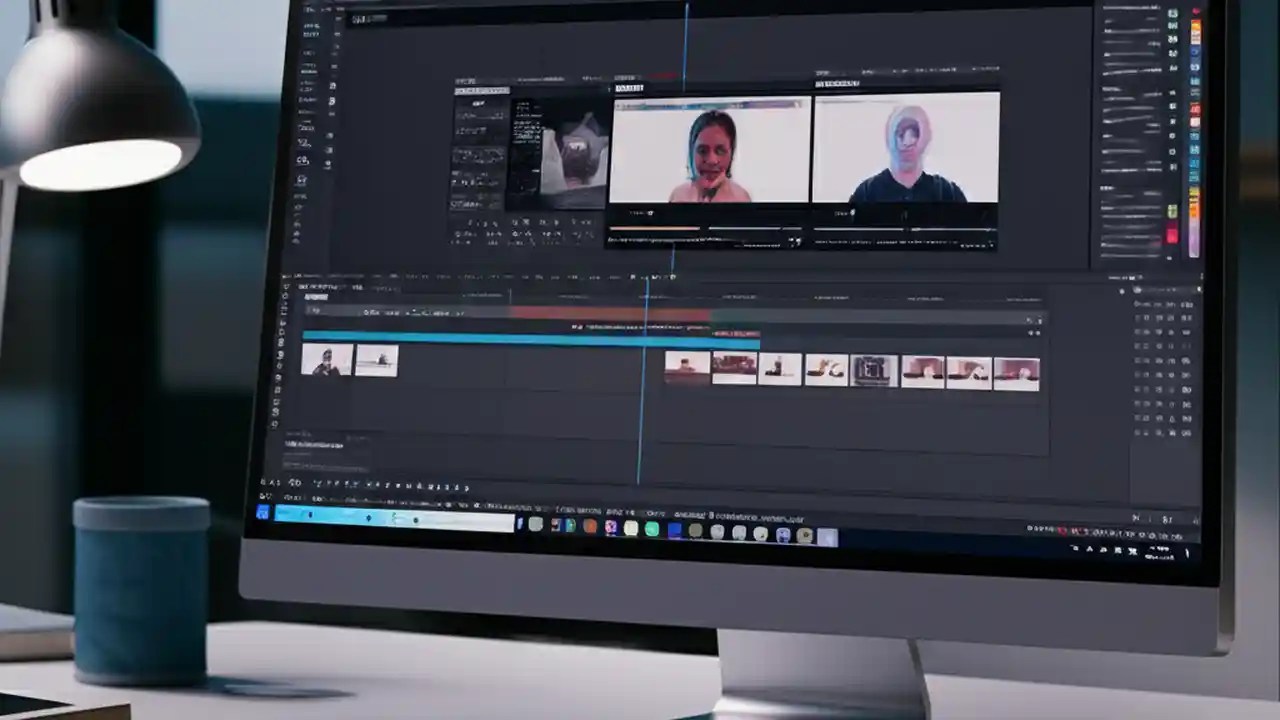The image size is (1280, 720).
Task: Switch to the source monitor tab
Action: (630, 85)
